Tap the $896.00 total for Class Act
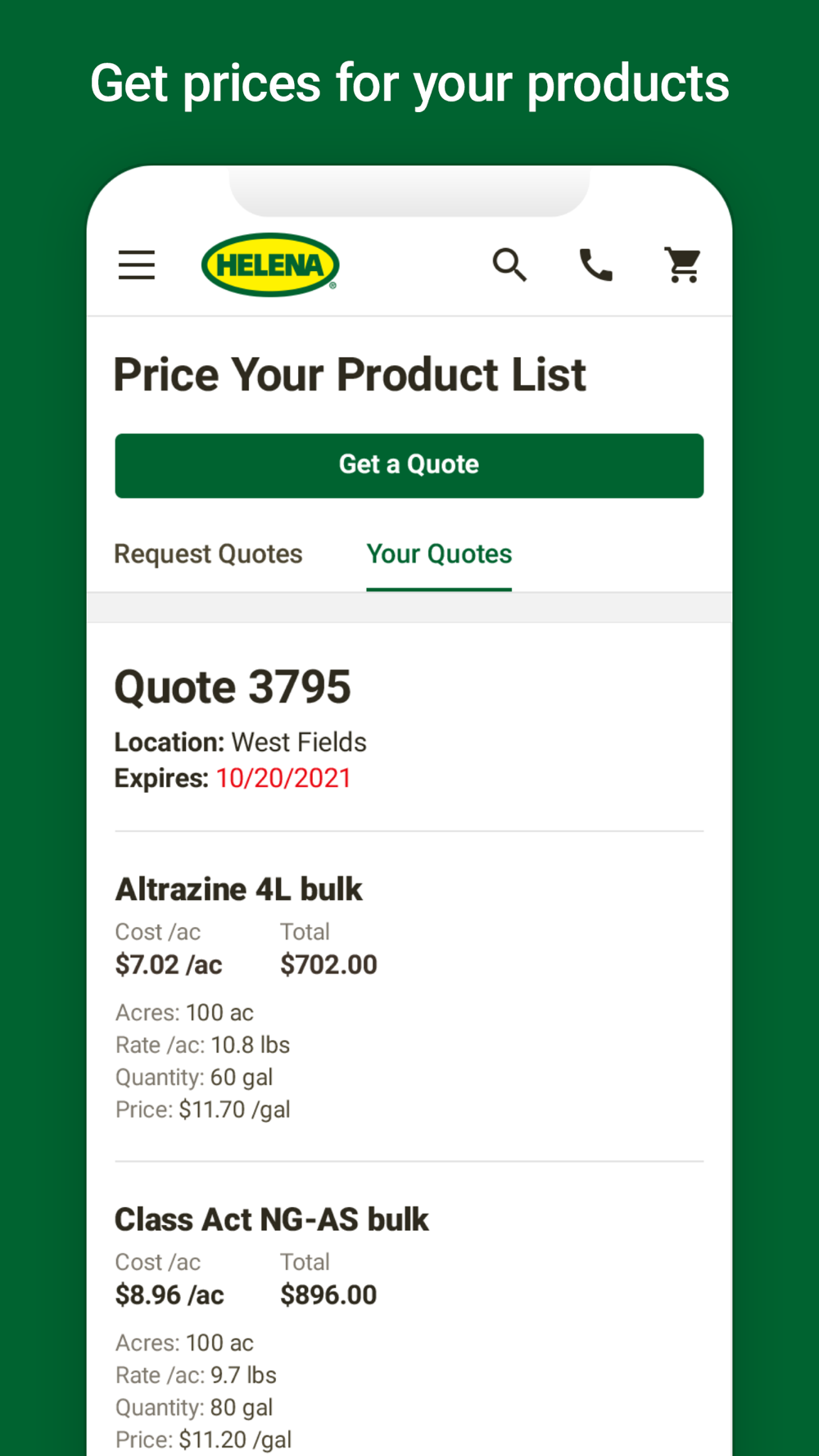This screenshot has width=819, height=1456. click(x=328, y=1295)
